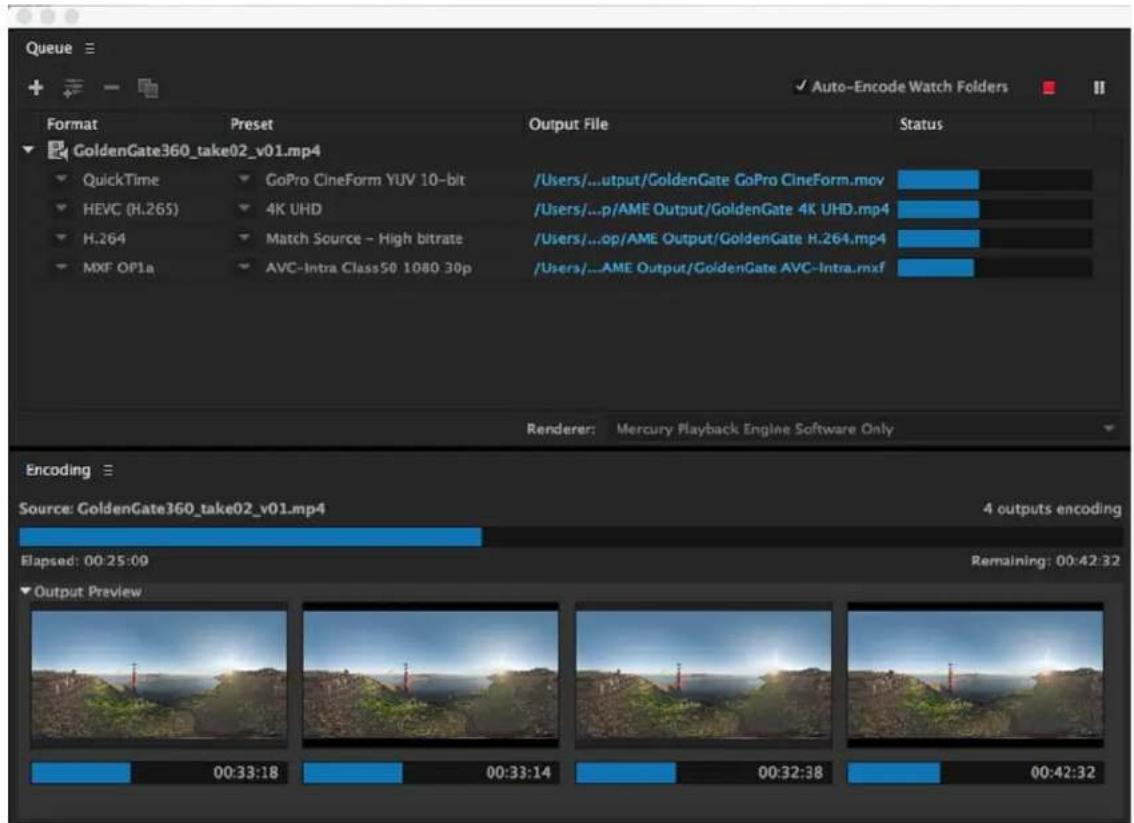Click the preview thumbnail above the 00:33:14 timer
This screenshot has height=823, width=1134.
(430, 675)
